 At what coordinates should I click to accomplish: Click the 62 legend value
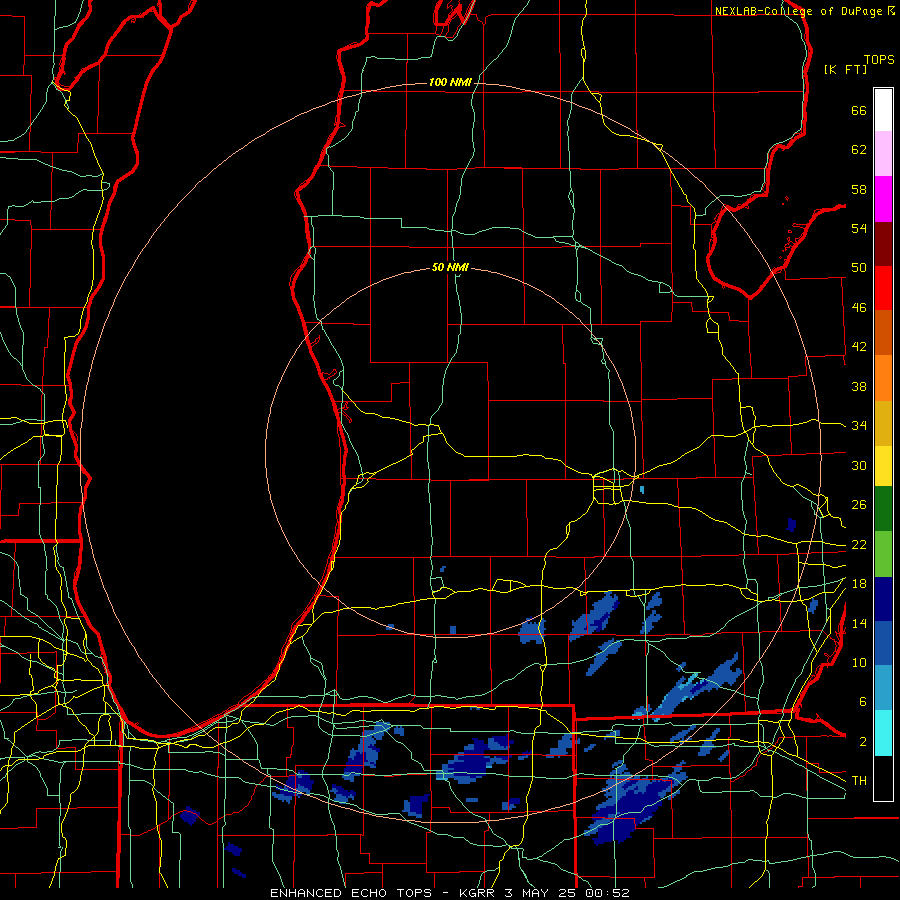[859, 150]
